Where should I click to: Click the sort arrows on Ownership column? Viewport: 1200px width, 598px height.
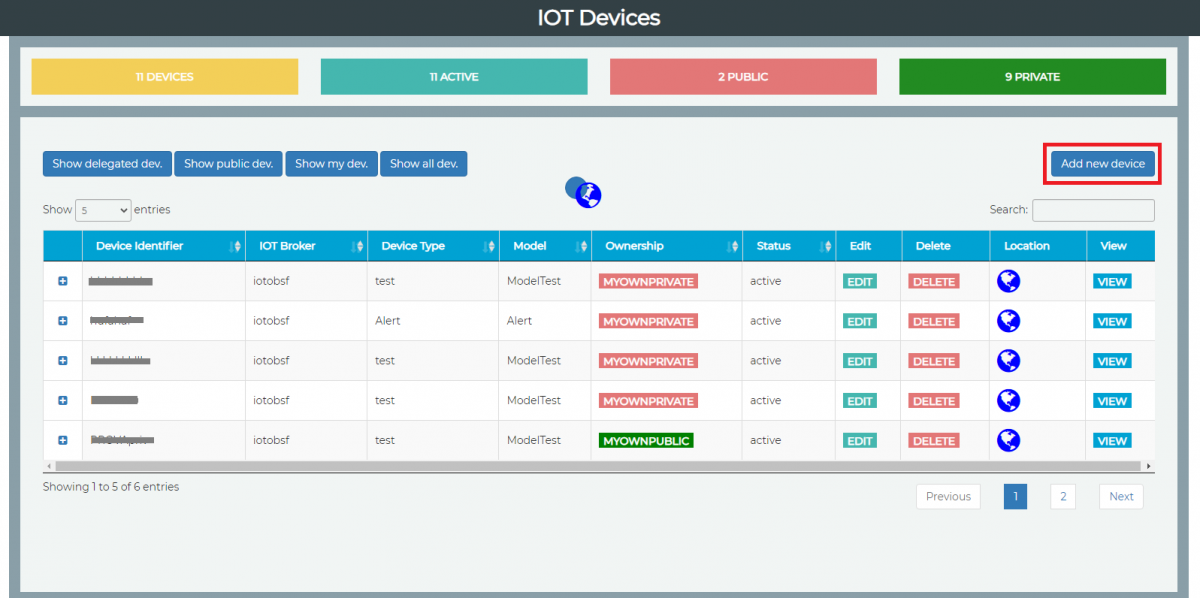pyautogui.click(x=734, y=246)
